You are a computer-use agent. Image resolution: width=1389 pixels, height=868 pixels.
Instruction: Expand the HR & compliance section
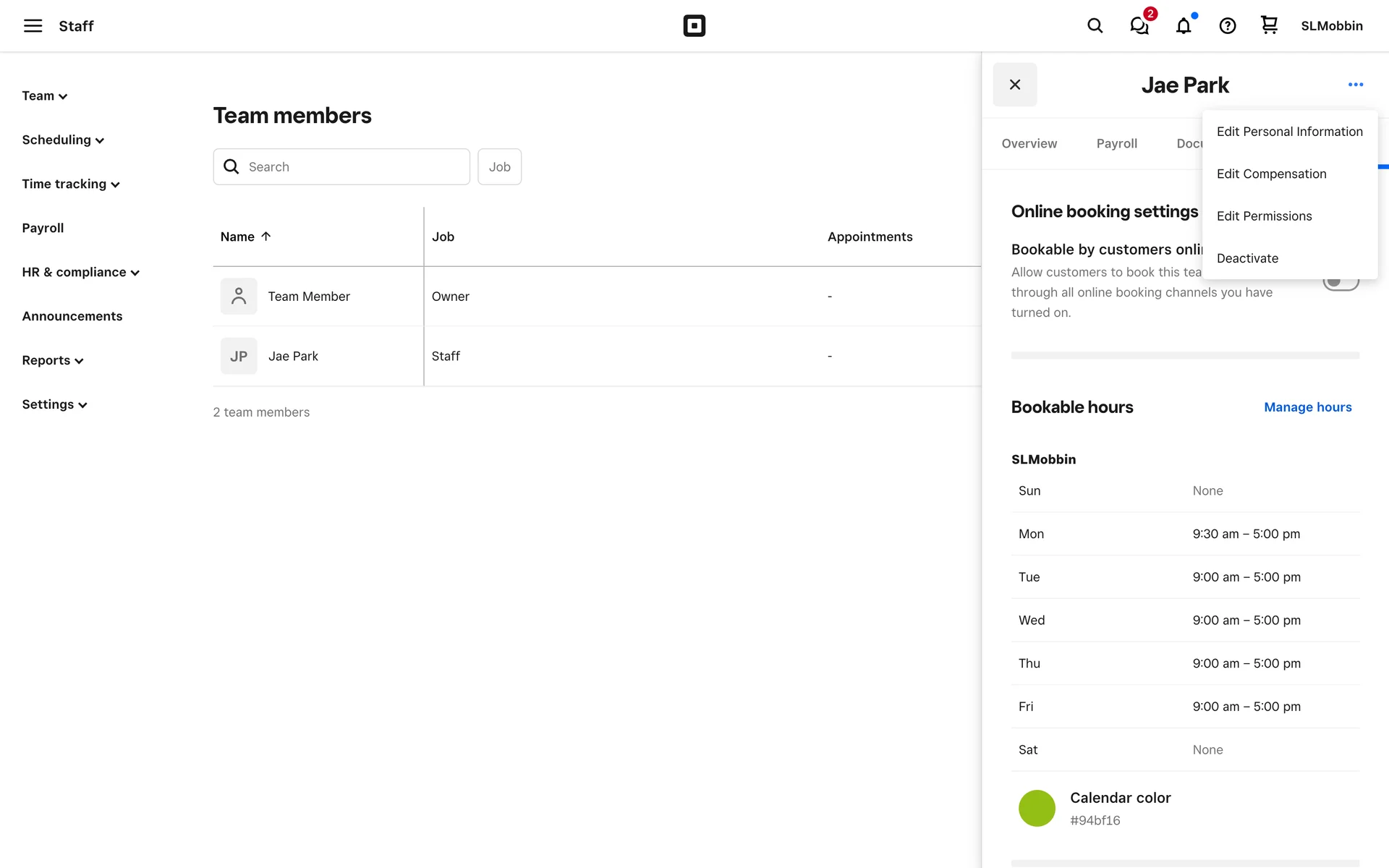80,273
